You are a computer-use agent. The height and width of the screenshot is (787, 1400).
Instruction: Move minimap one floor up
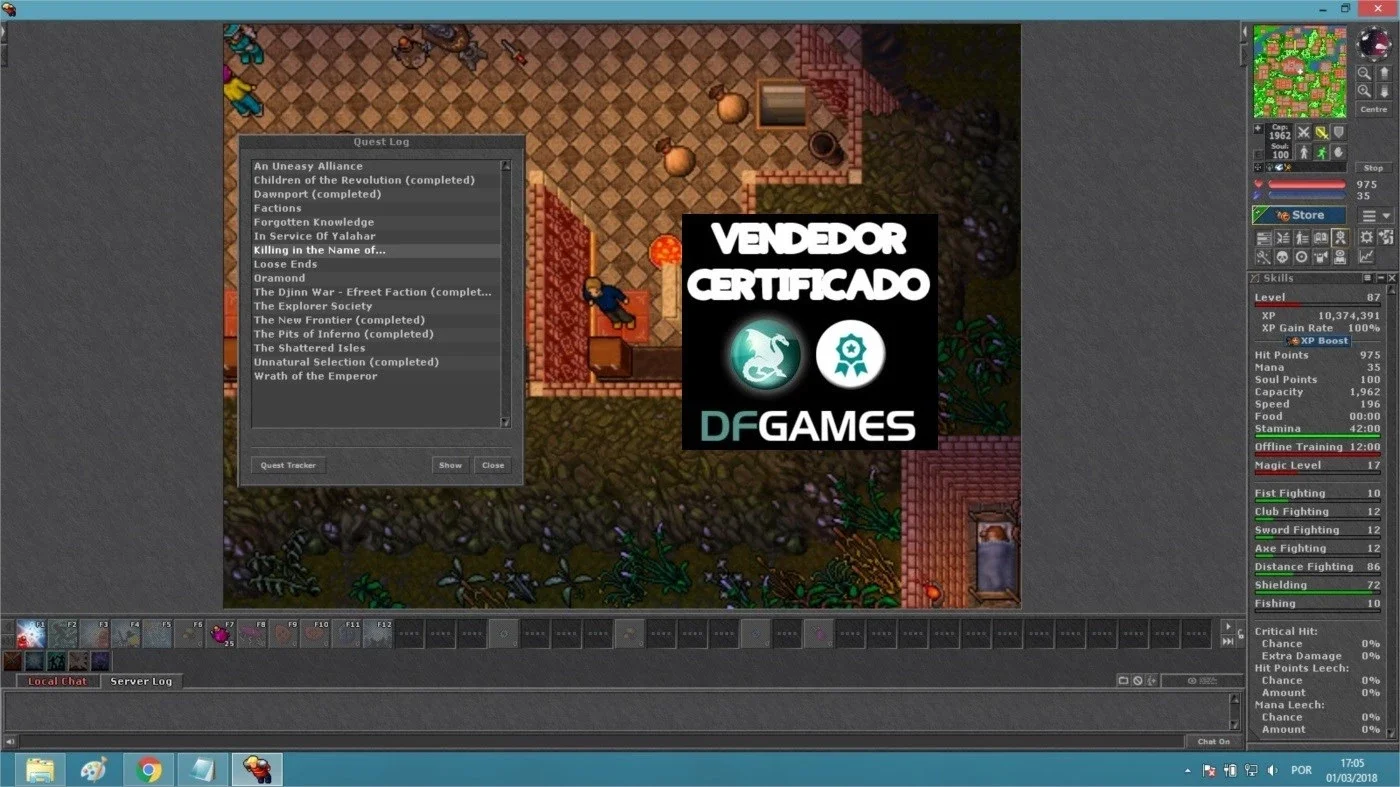coord(1385,73)
